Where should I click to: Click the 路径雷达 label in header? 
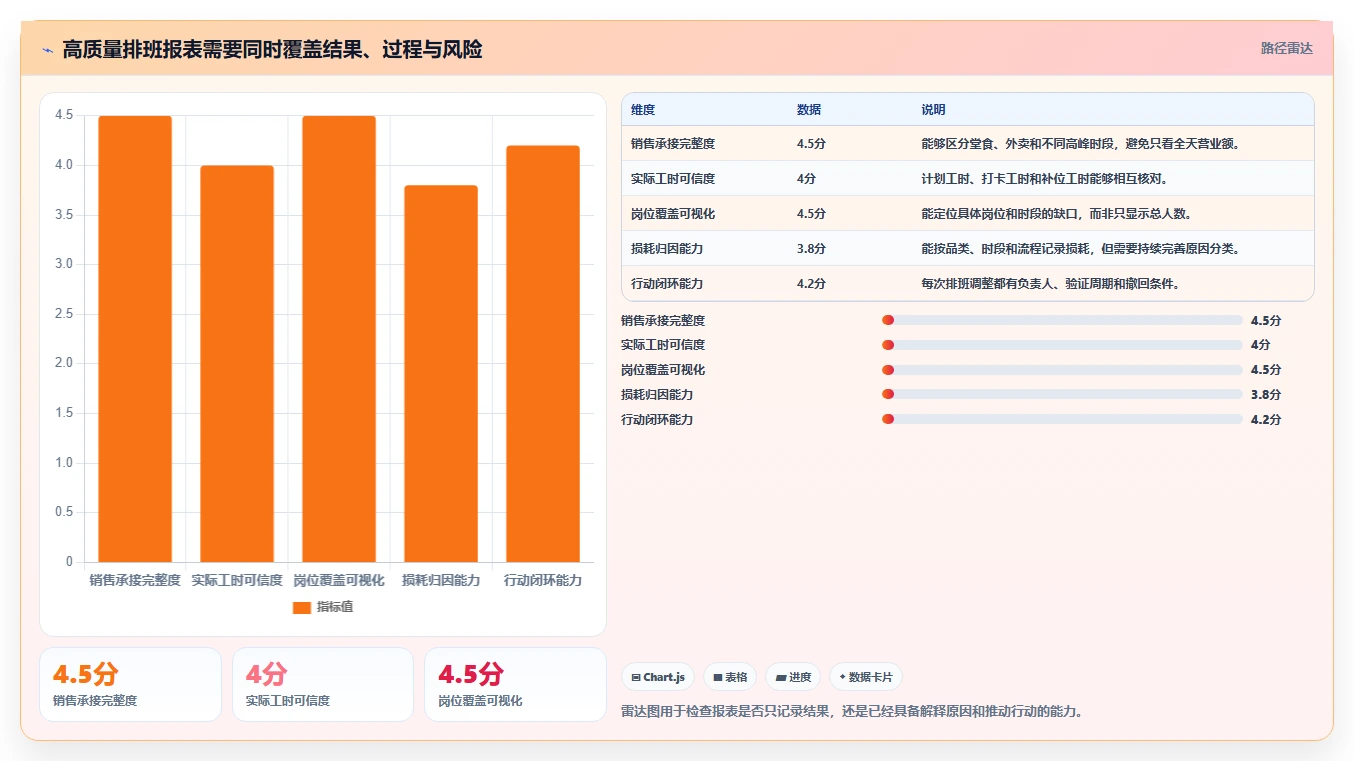coord(1286,48)
